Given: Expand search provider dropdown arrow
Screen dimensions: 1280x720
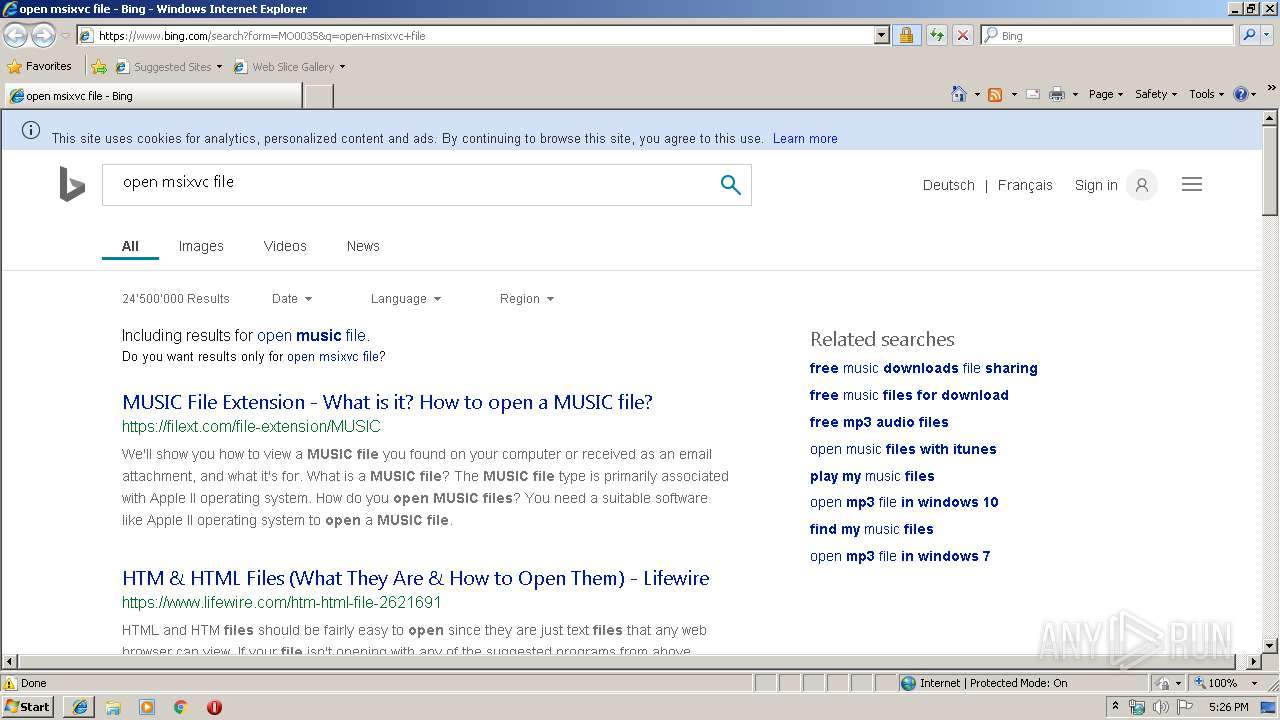Looking at the screenshot, I should point(1268,35).
